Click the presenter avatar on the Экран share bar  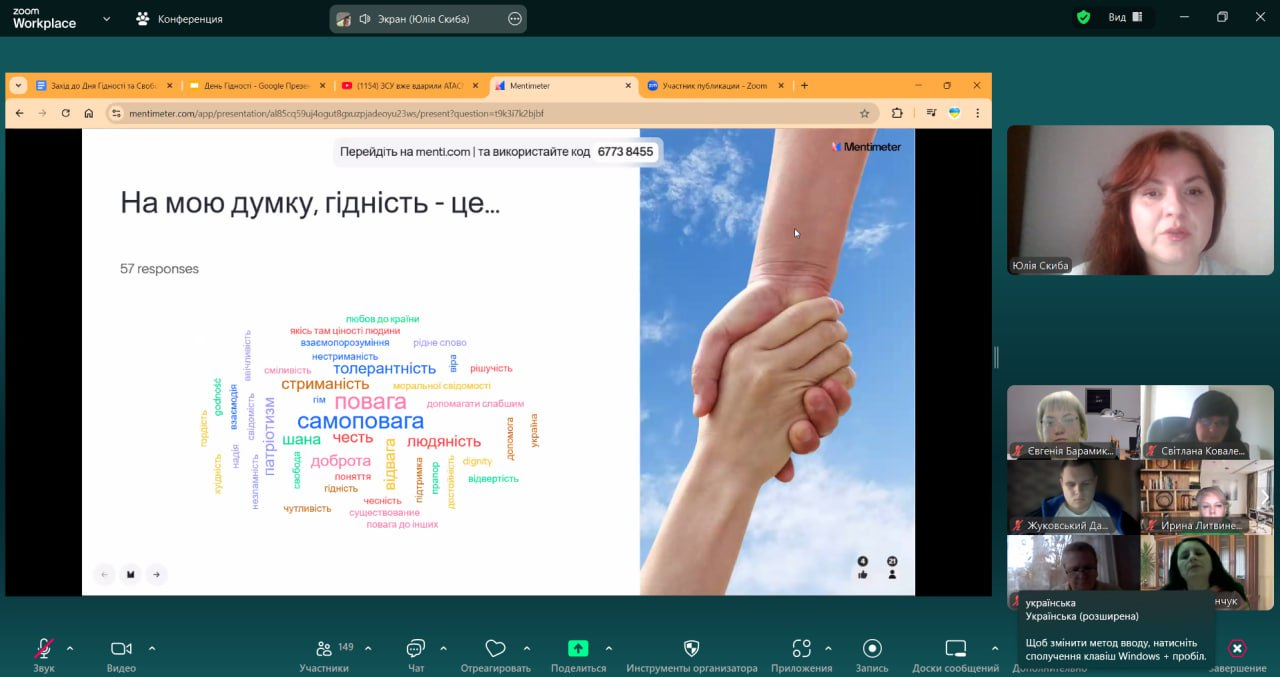tap(343, 18)
